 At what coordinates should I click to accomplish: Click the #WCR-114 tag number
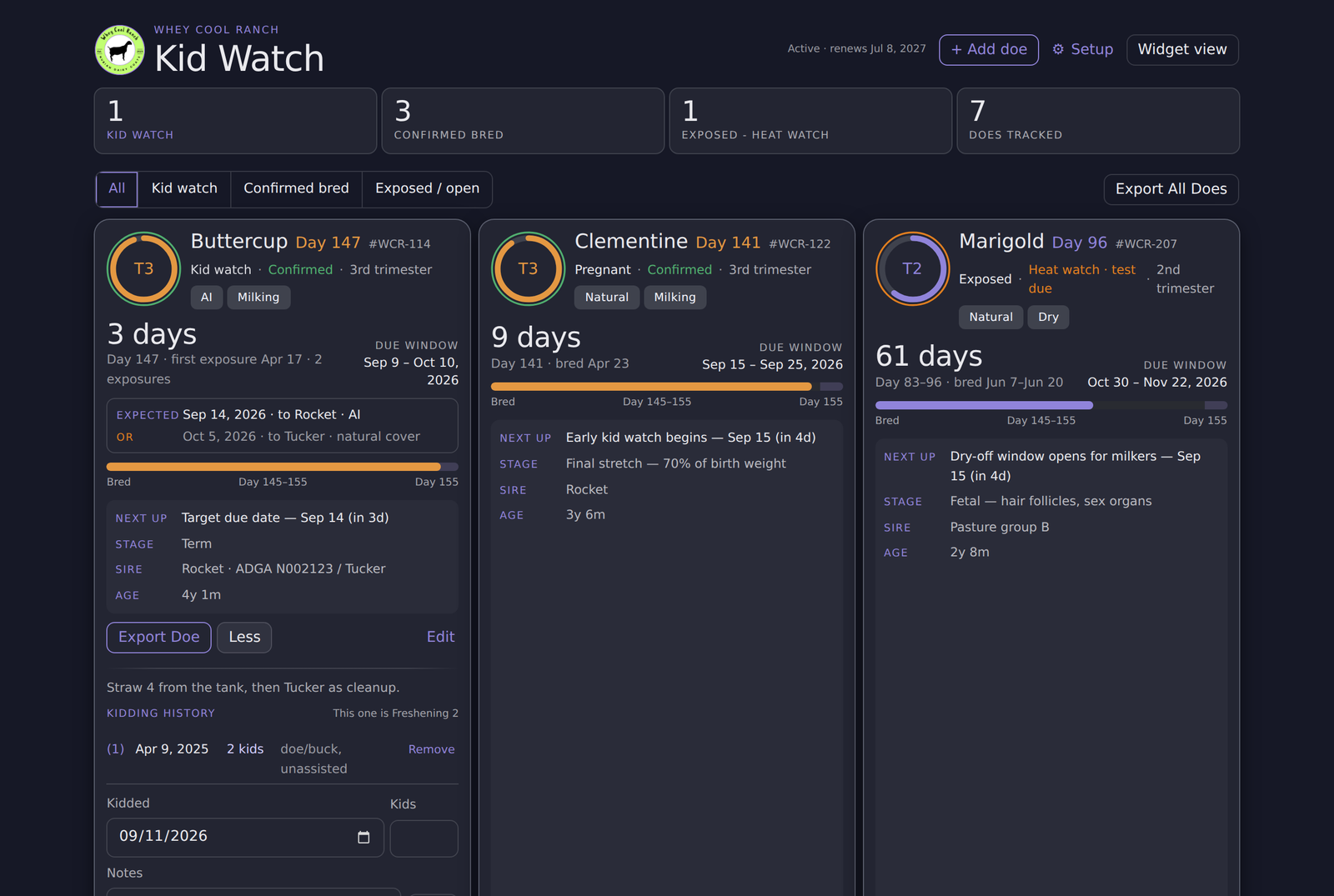(400, 244)
